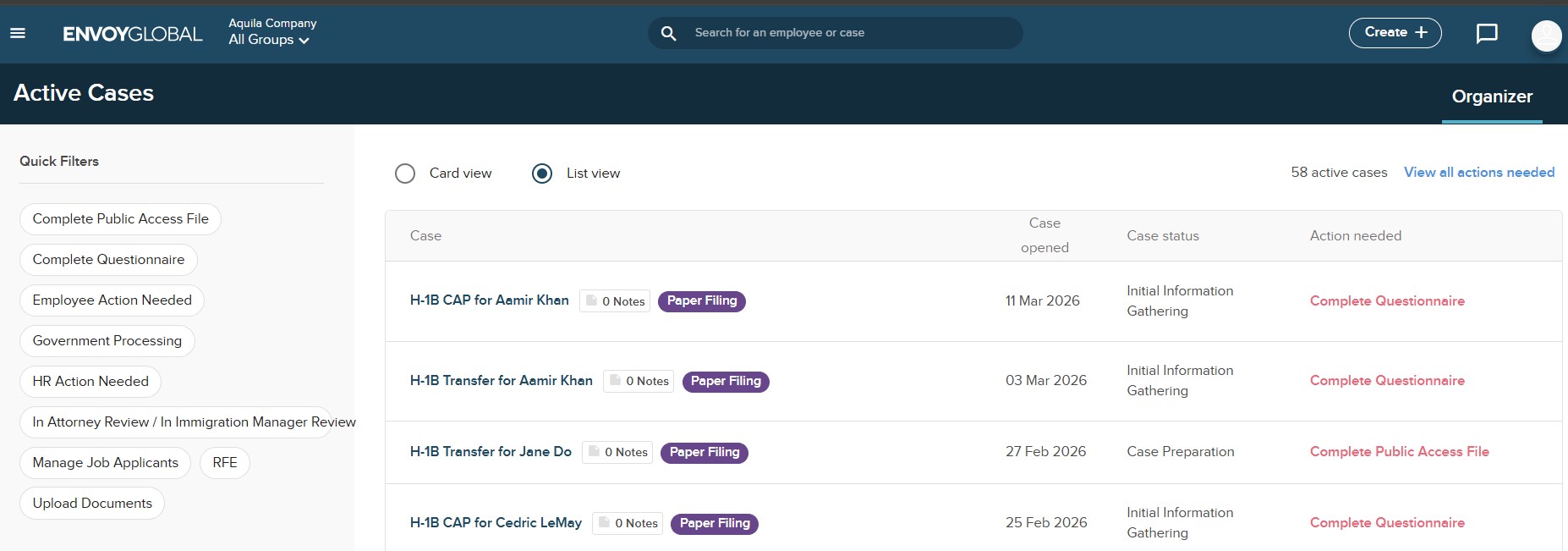The image size is (1568, 551).
Task: Open the Create dropdown button
Action: tap(1395, 33)
